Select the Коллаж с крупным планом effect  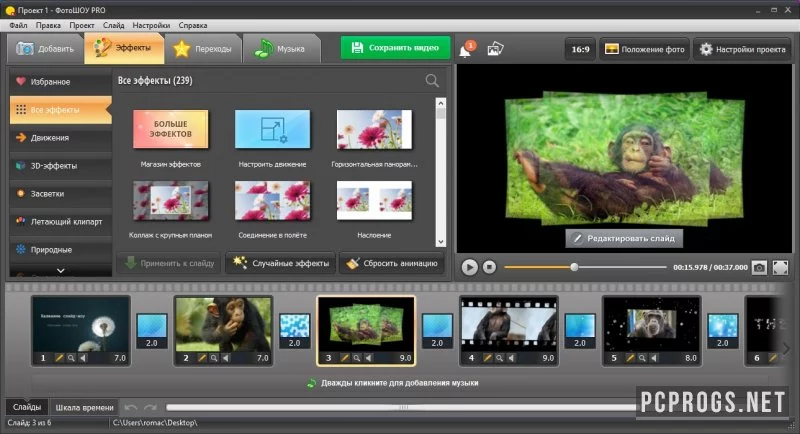click(x=170, y=201)
